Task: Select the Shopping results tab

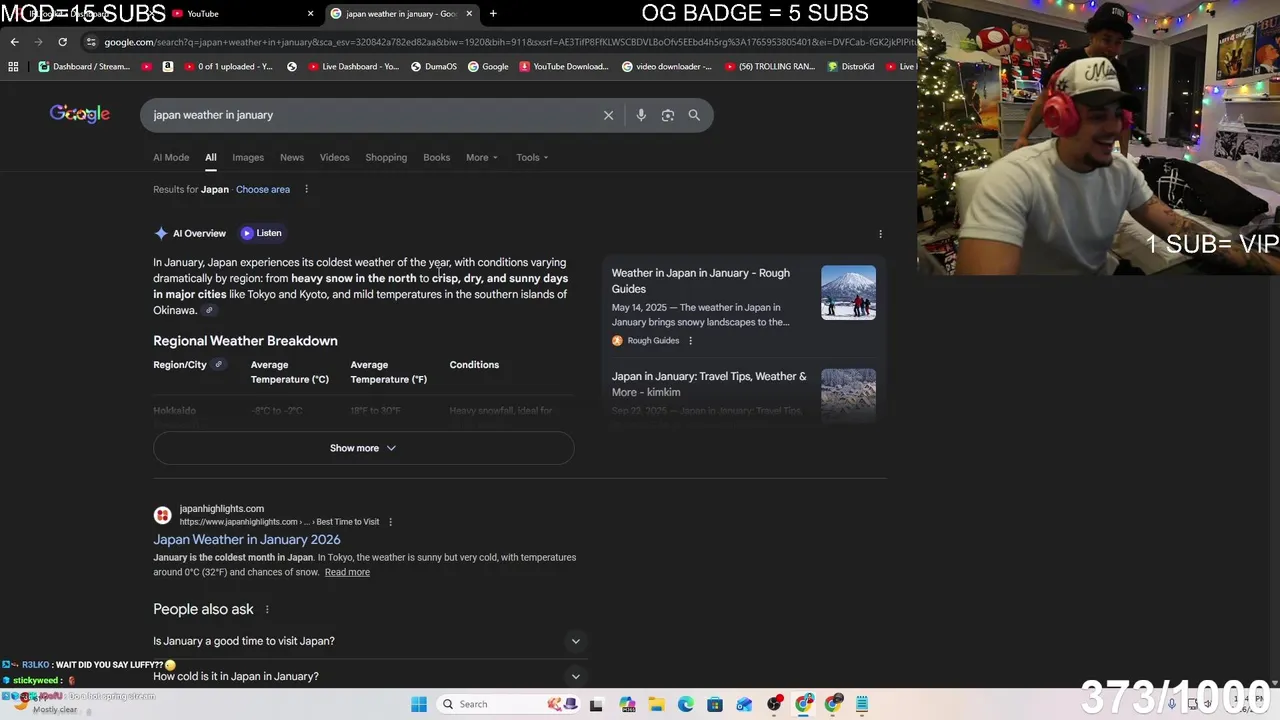Action: point(386,157)
